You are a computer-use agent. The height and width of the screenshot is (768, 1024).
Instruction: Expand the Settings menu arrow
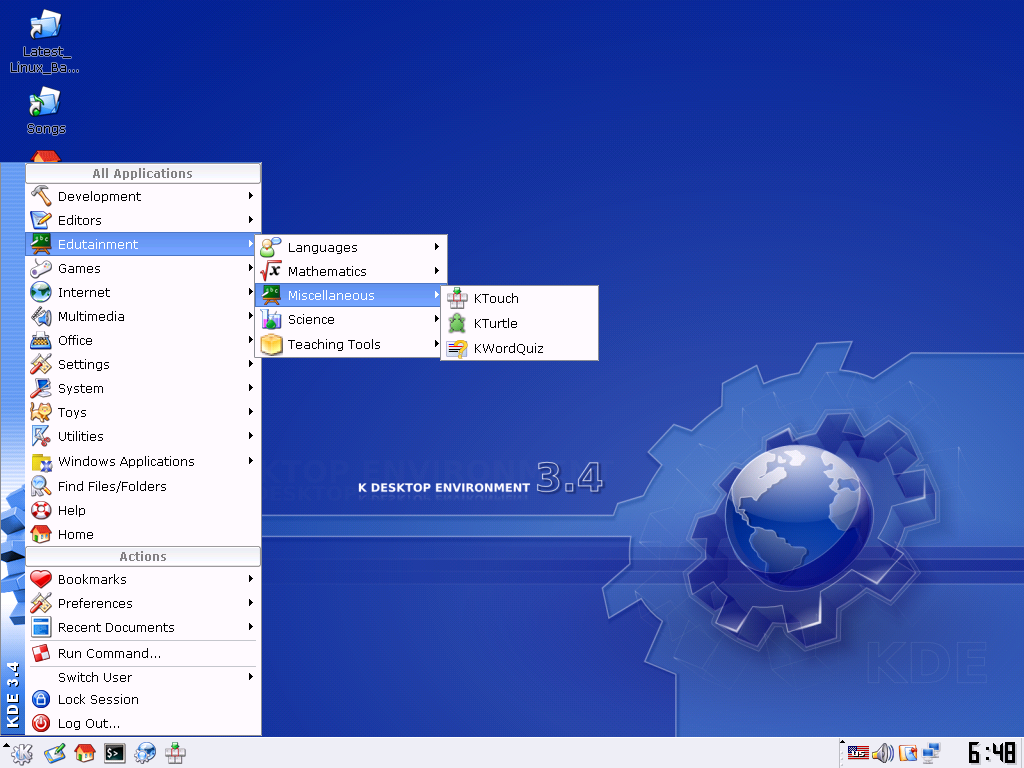point(251,364)
